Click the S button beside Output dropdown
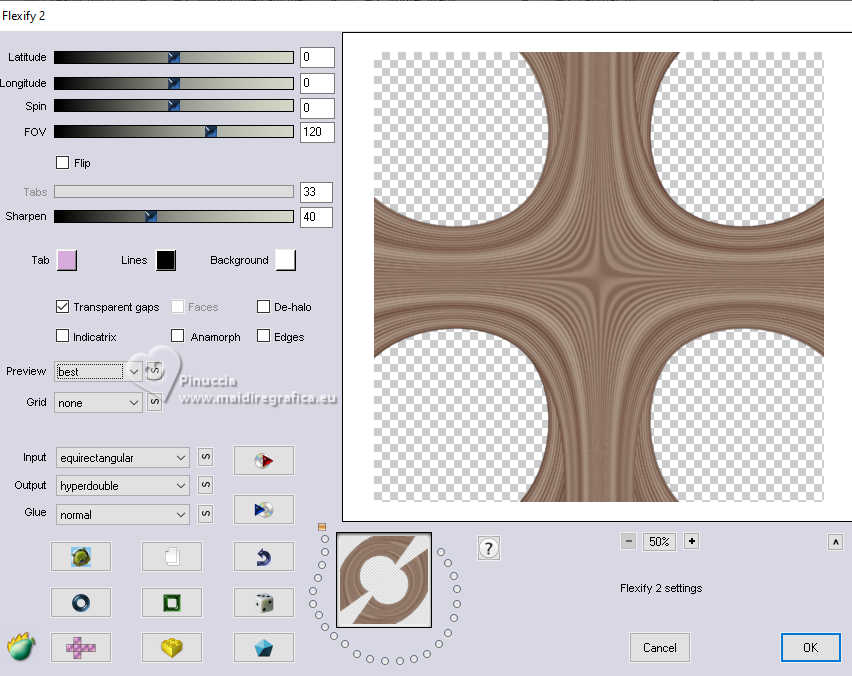Screen dimensions: 852x676 (x=205, y=485)
